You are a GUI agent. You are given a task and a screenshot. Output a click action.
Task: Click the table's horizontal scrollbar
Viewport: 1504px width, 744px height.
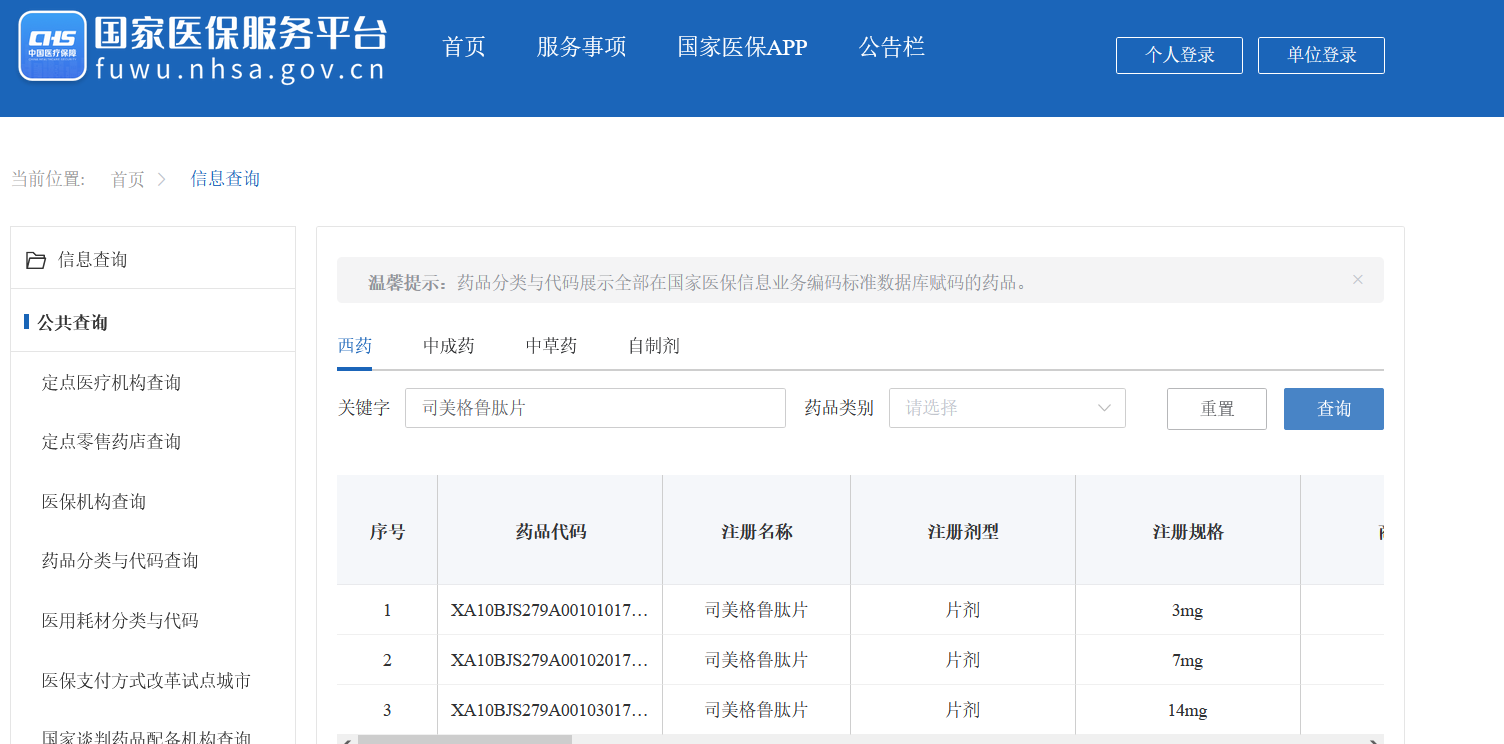pos(464,739)
